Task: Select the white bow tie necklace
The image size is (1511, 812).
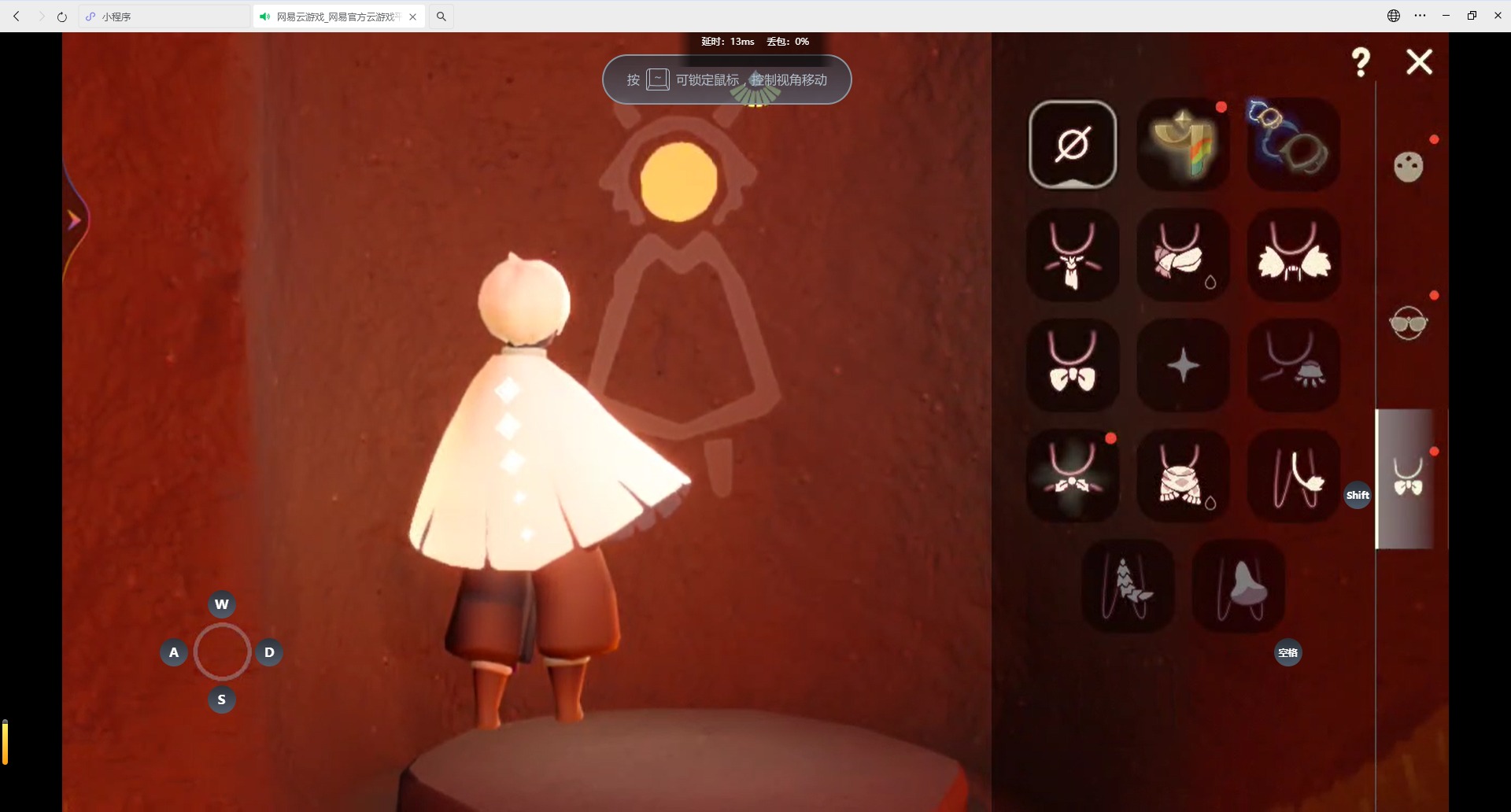Action: point(1073,365)
